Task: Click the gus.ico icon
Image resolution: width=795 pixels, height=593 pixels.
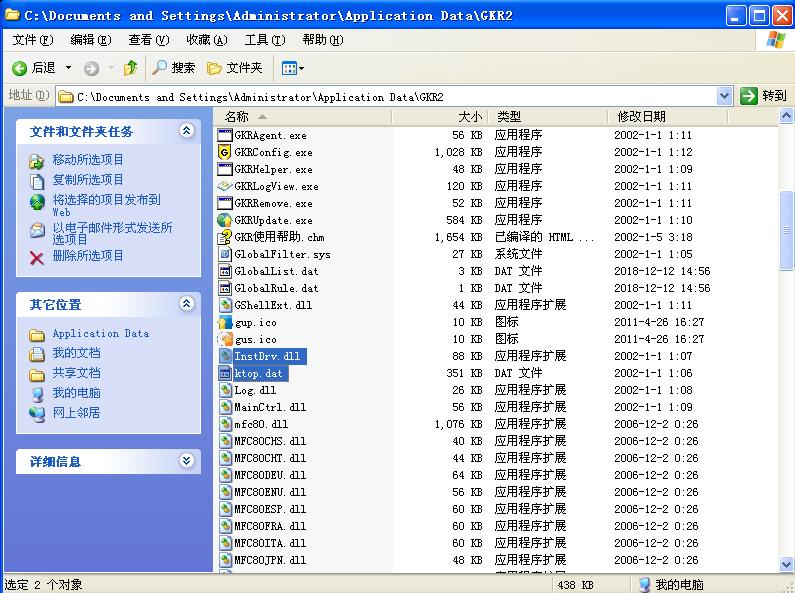Action: [224, 339]
